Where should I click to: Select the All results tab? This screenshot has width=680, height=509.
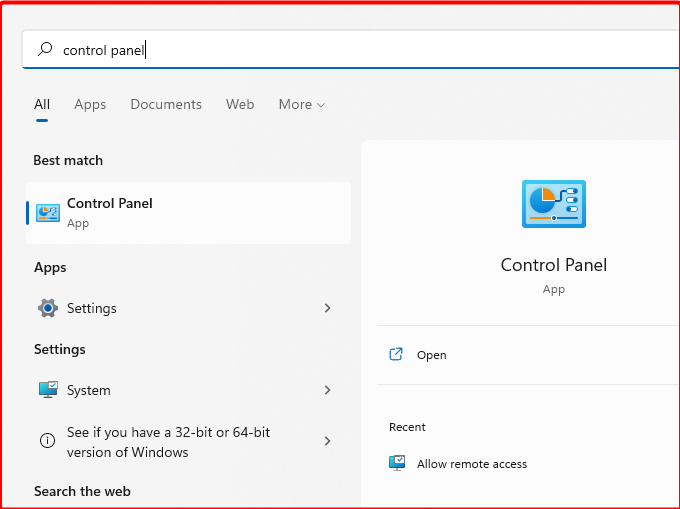click(42, 104)
